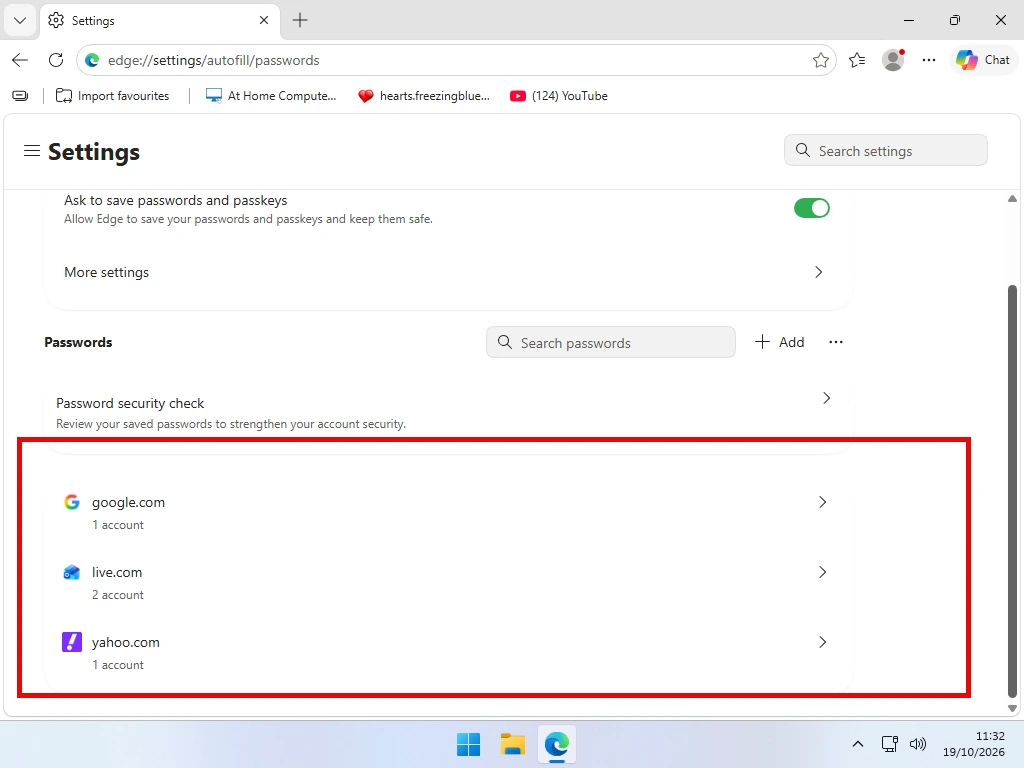Open network status tray icon
The image size is (1024, 768).
click(889, 744)
